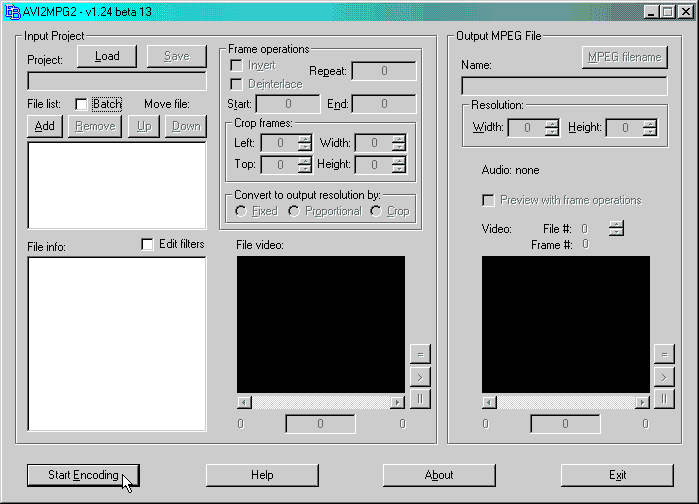Click the output video preview pane
This screenshot has height=504, width=699.
pyautogui.click(x=566, y=324)
